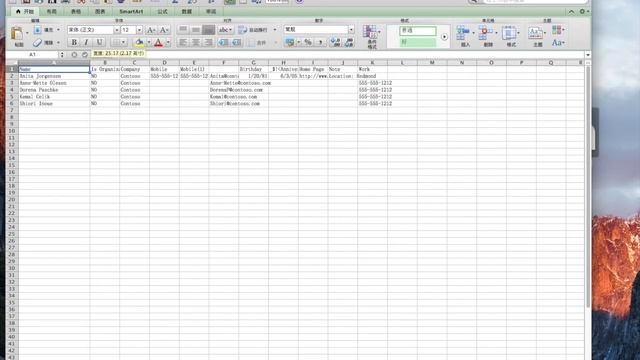Image resolution: width=640 pixels, height=360 pixels.
Task: Click the Clear eraser icon
Action: [x=38, y=42]
